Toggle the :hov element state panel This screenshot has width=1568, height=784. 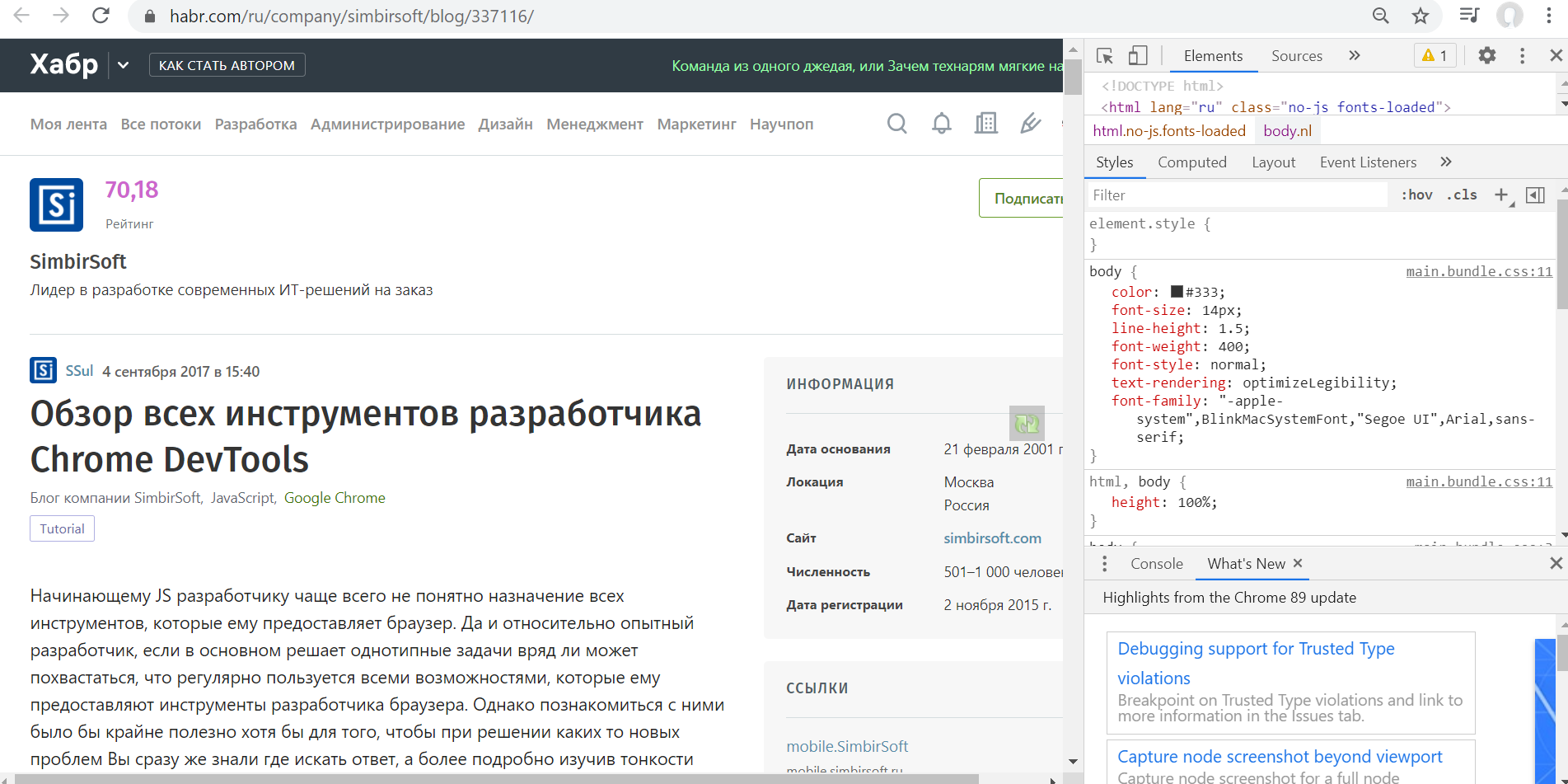pyautogui.click(x=1417, y=195)
